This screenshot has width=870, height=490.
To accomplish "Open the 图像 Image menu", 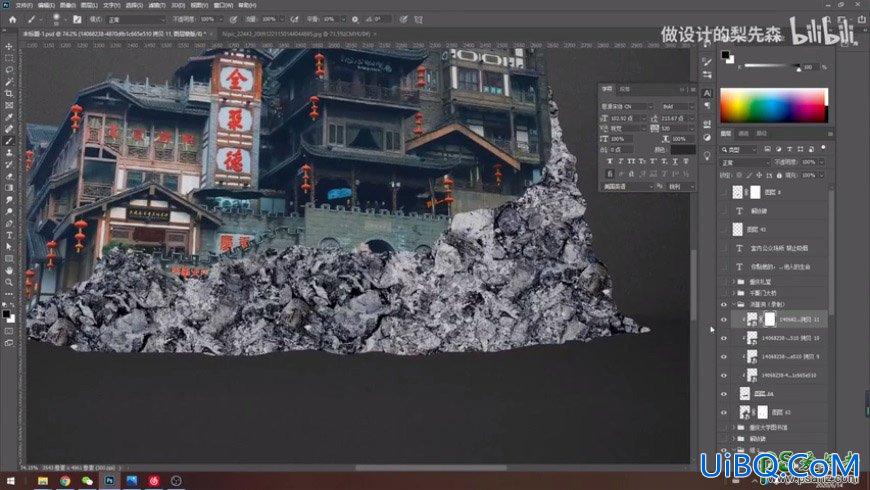I will pos(67,5).
